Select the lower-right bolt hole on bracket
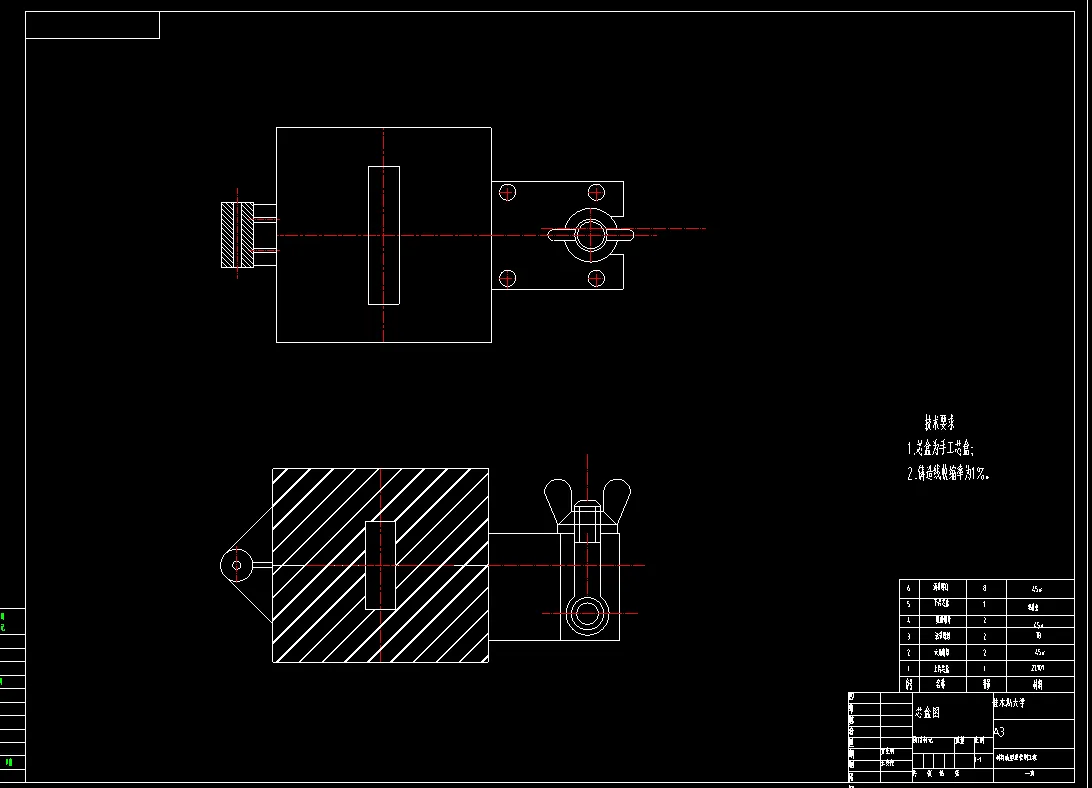 [x=596, y=279]
